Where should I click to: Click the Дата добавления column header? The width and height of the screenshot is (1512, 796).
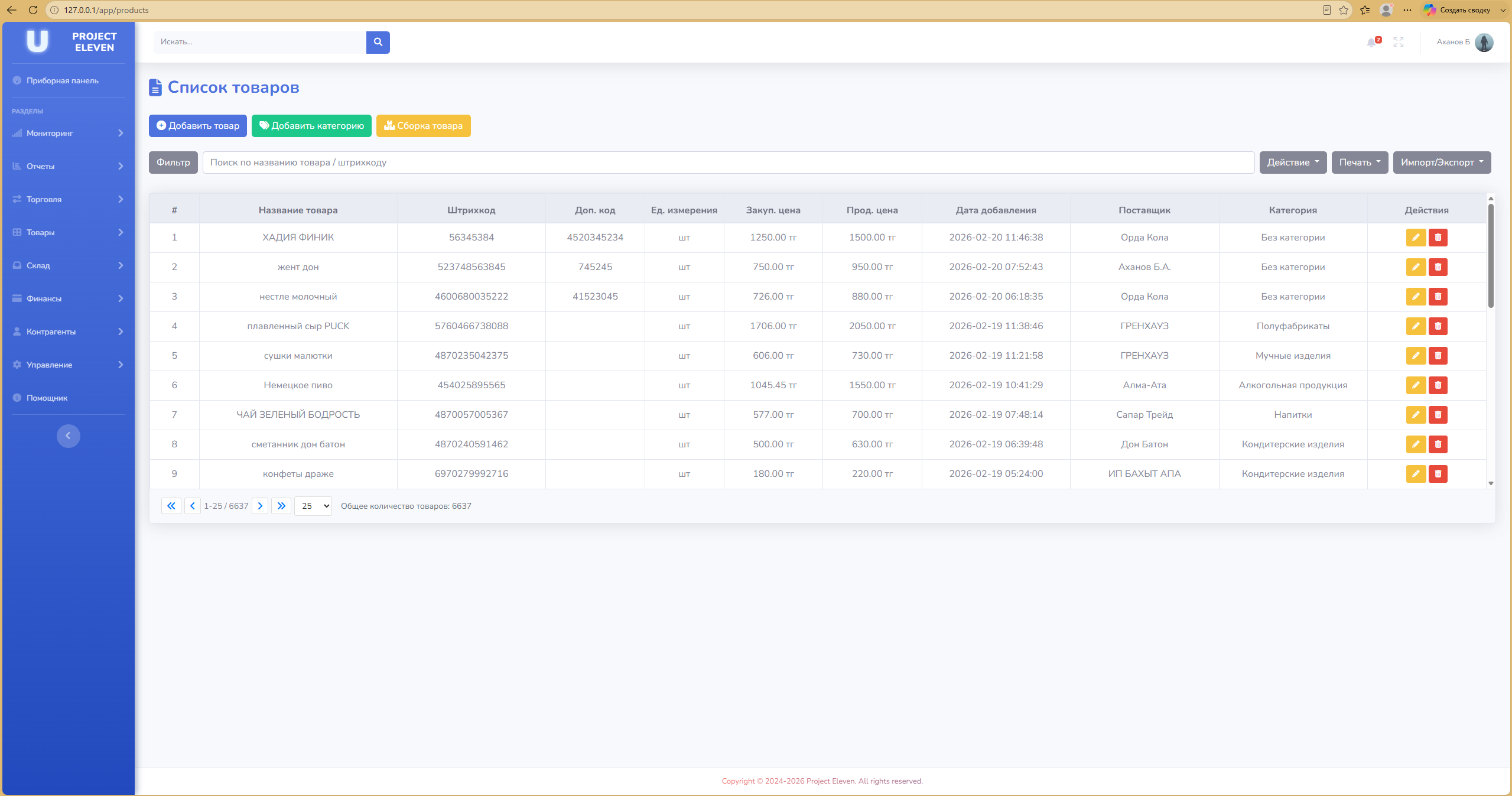pyautogui.click(x=996, y=210)
